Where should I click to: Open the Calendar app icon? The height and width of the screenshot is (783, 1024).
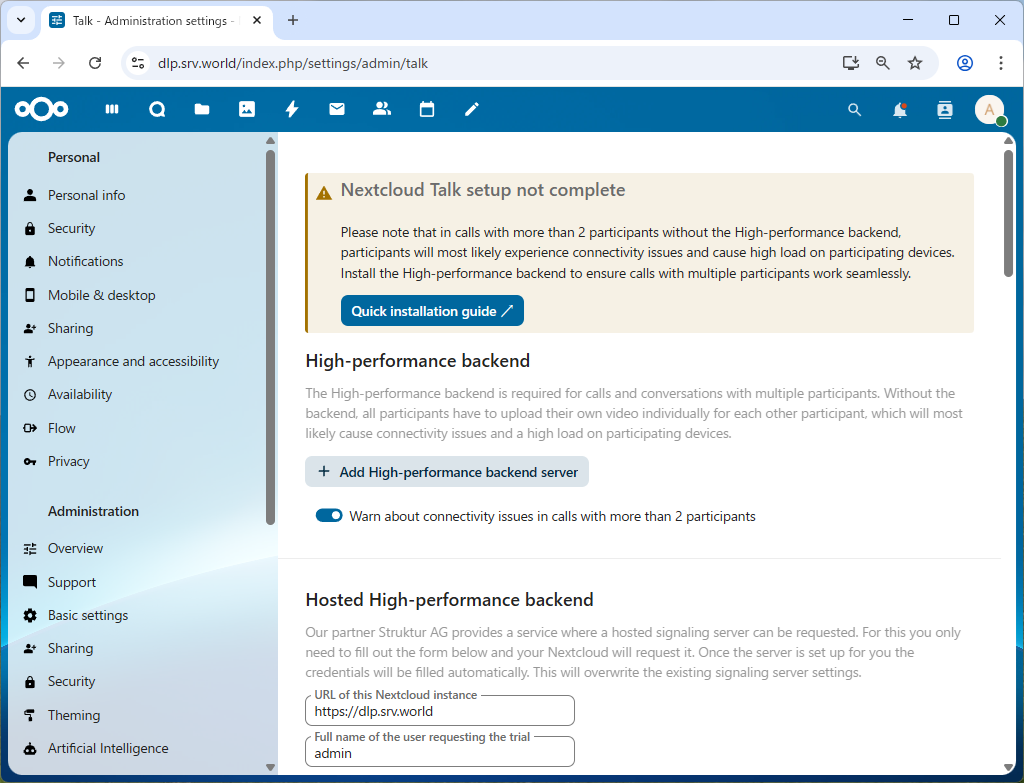427,110
